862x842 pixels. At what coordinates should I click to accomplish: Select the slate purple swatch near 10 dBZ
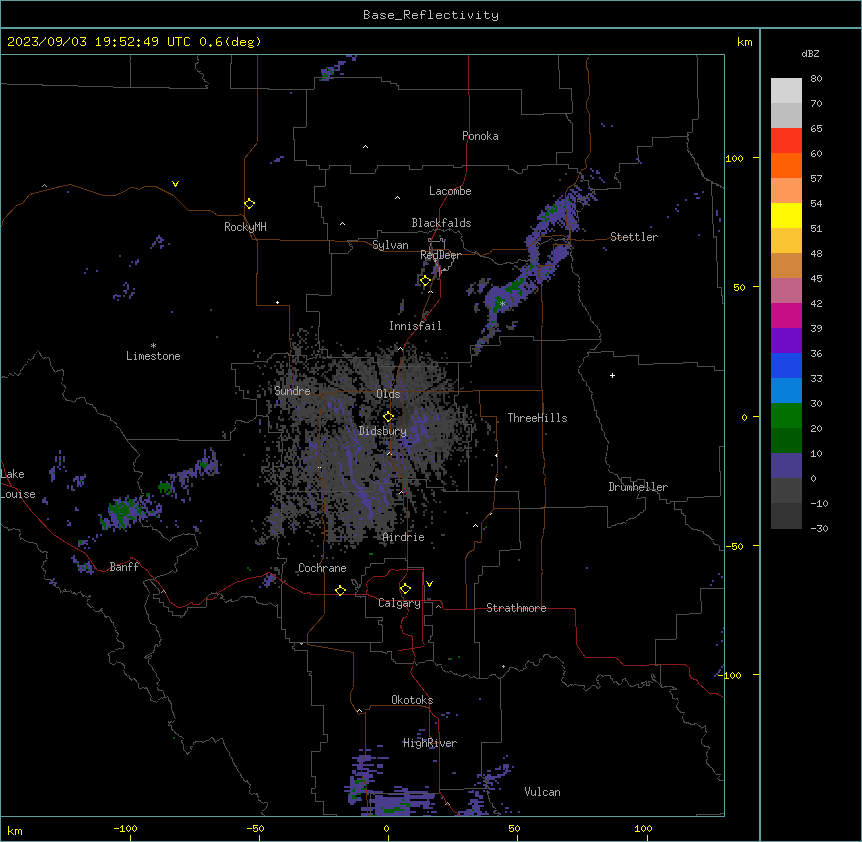[x=786, y=466]
